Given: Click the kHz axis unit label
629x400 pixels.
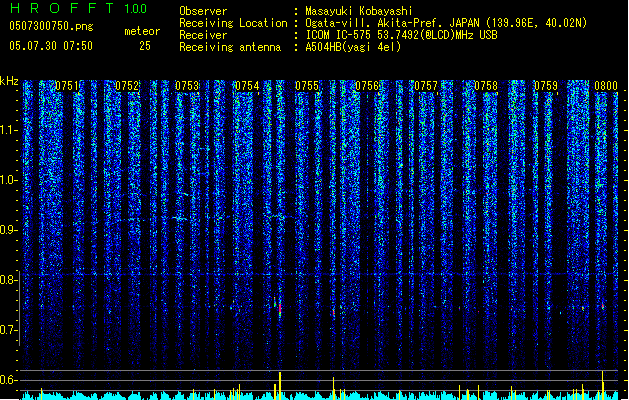Looking at the screenshot, I should [9, 81].
